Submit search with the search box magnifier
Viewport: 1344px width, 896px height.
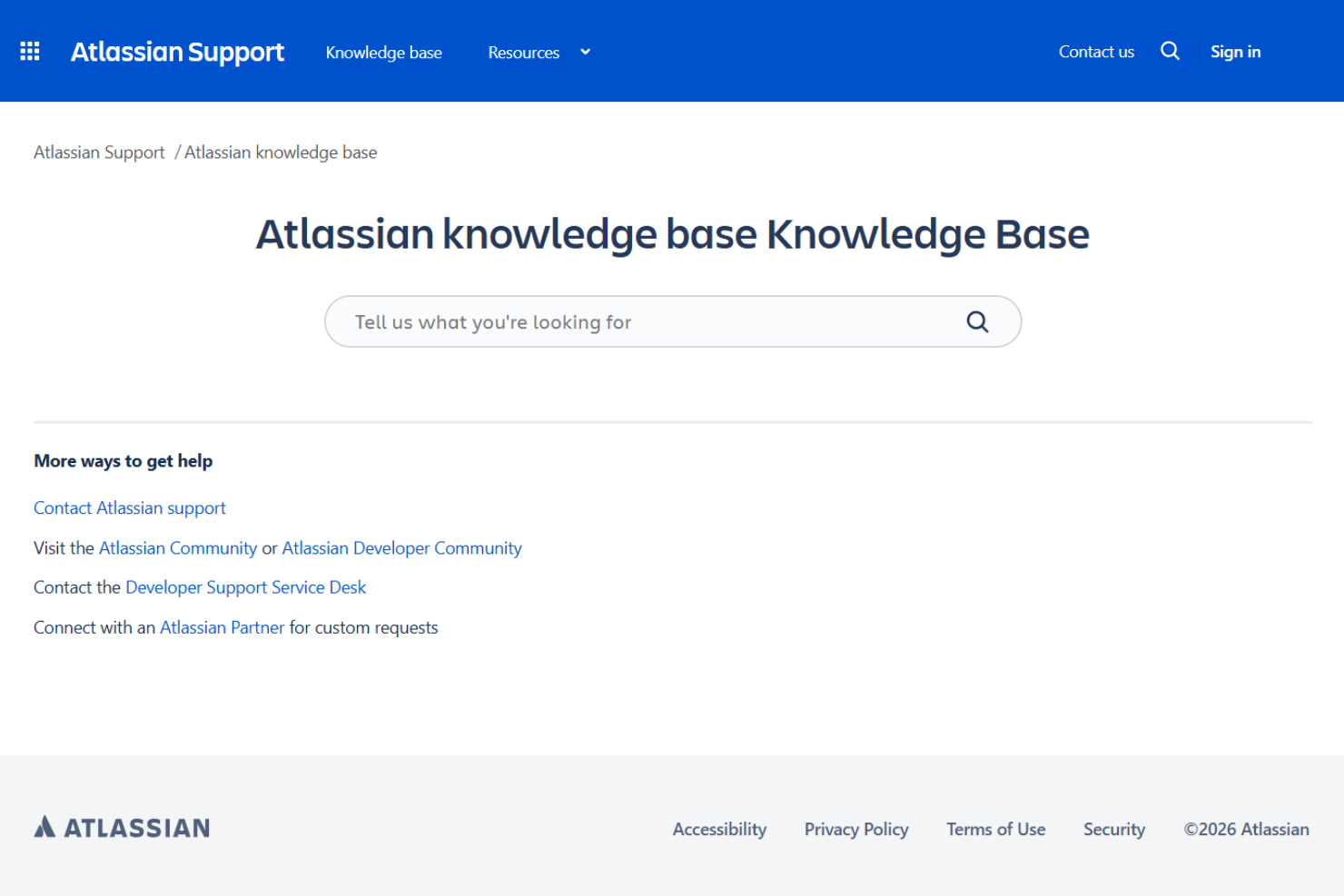(x=977, y=322)
